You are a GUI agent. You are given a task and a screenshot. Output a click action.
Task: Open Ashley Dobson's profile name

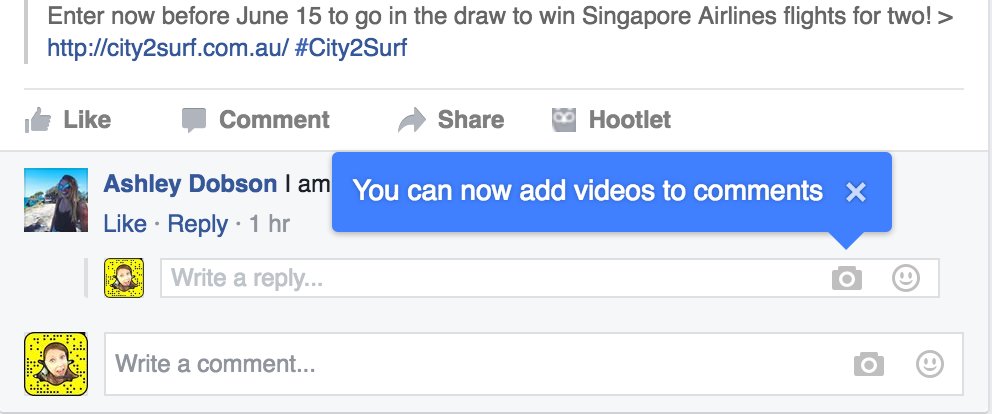pyautogui.click(x=190, y=184)
